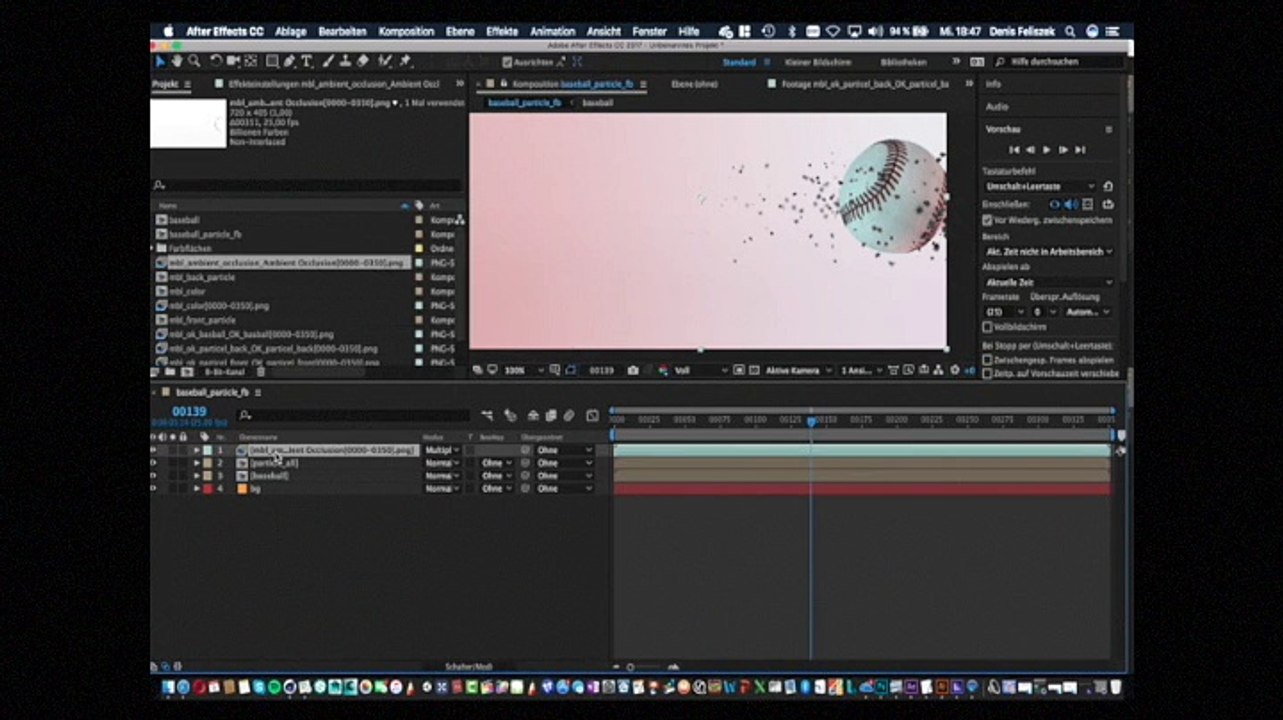Toggle audio inclusion speaker in Vorschau panel
Screen dimensions: 1283x720
click(1070, 204)
